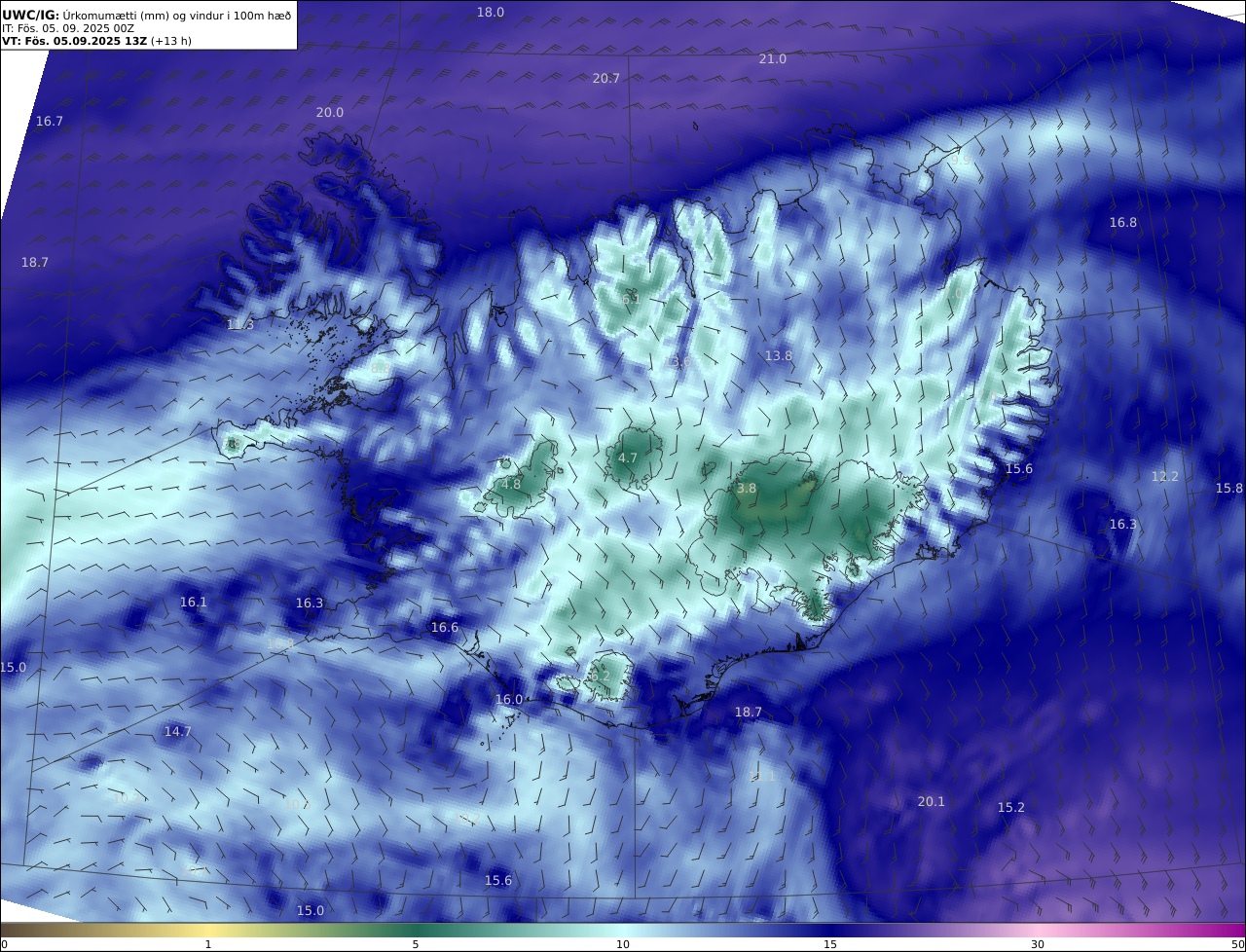The height and width of the screenshot is (952, 1246).
Task: Click the 21.0 value on the map
Action: [x=773, y=59]
